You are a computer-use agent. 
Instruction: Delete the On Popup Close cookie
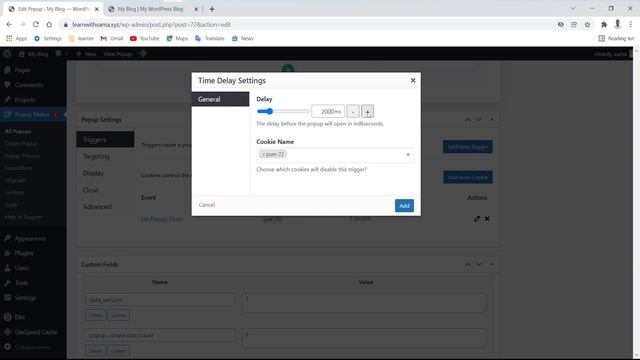(487, 219)
